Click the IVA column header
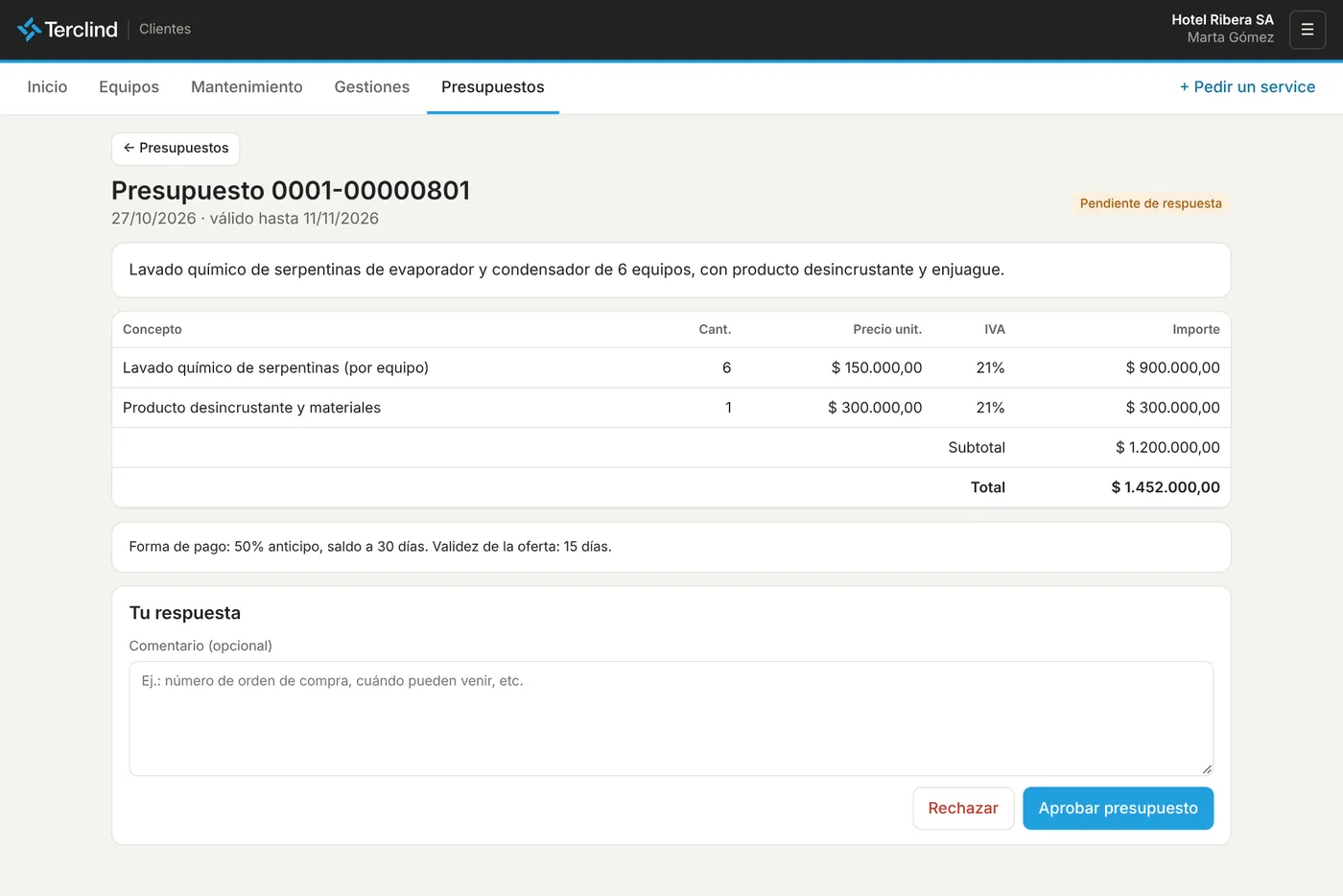The image size is (1343, 896). (995, 330)
